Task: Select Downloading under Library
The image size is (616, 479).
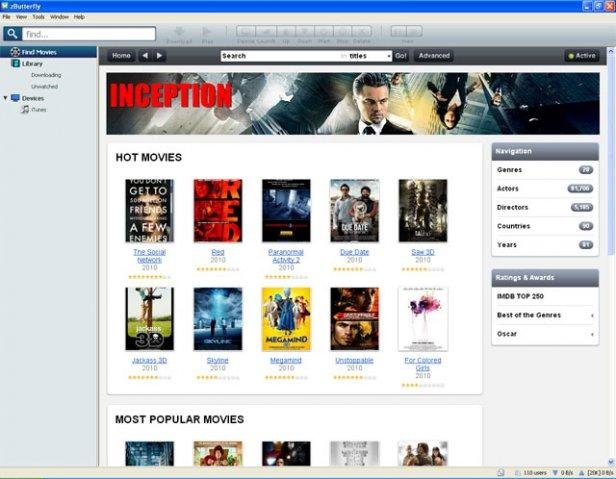Action: [x=46, y=75]
